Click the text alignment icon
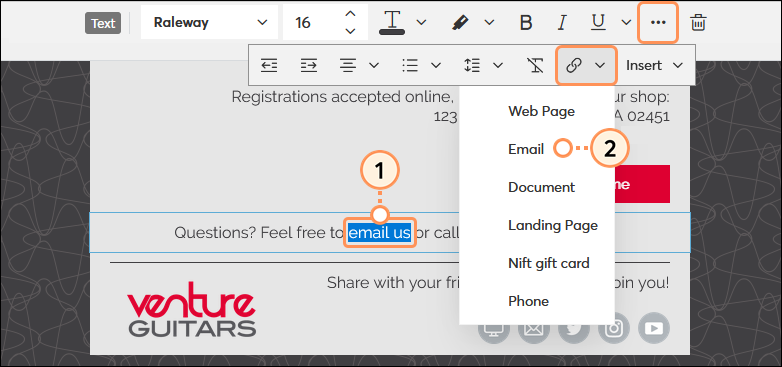 348,65
